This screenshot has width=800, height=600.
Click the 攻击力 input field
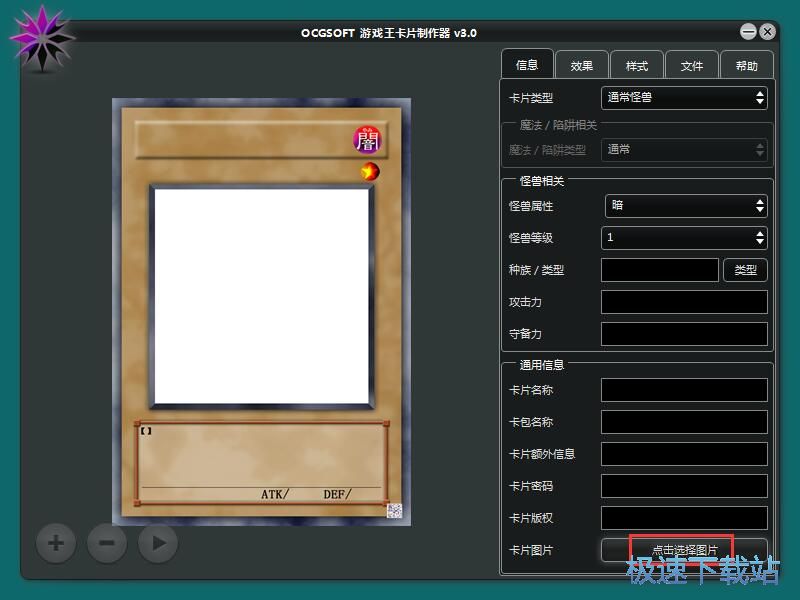(x=684, y=302)
